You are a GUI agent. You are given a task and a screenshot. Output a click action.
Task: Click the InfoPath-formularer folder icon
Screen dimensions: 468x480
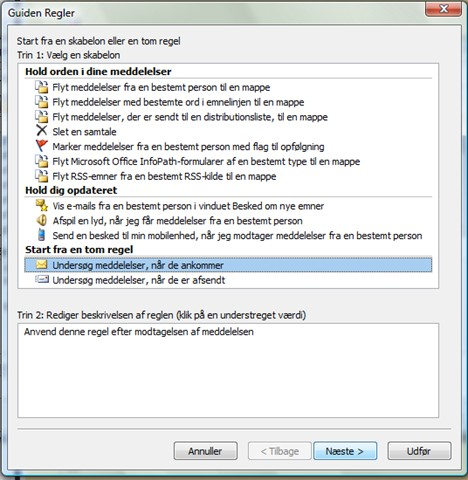[x=42, y=161]
